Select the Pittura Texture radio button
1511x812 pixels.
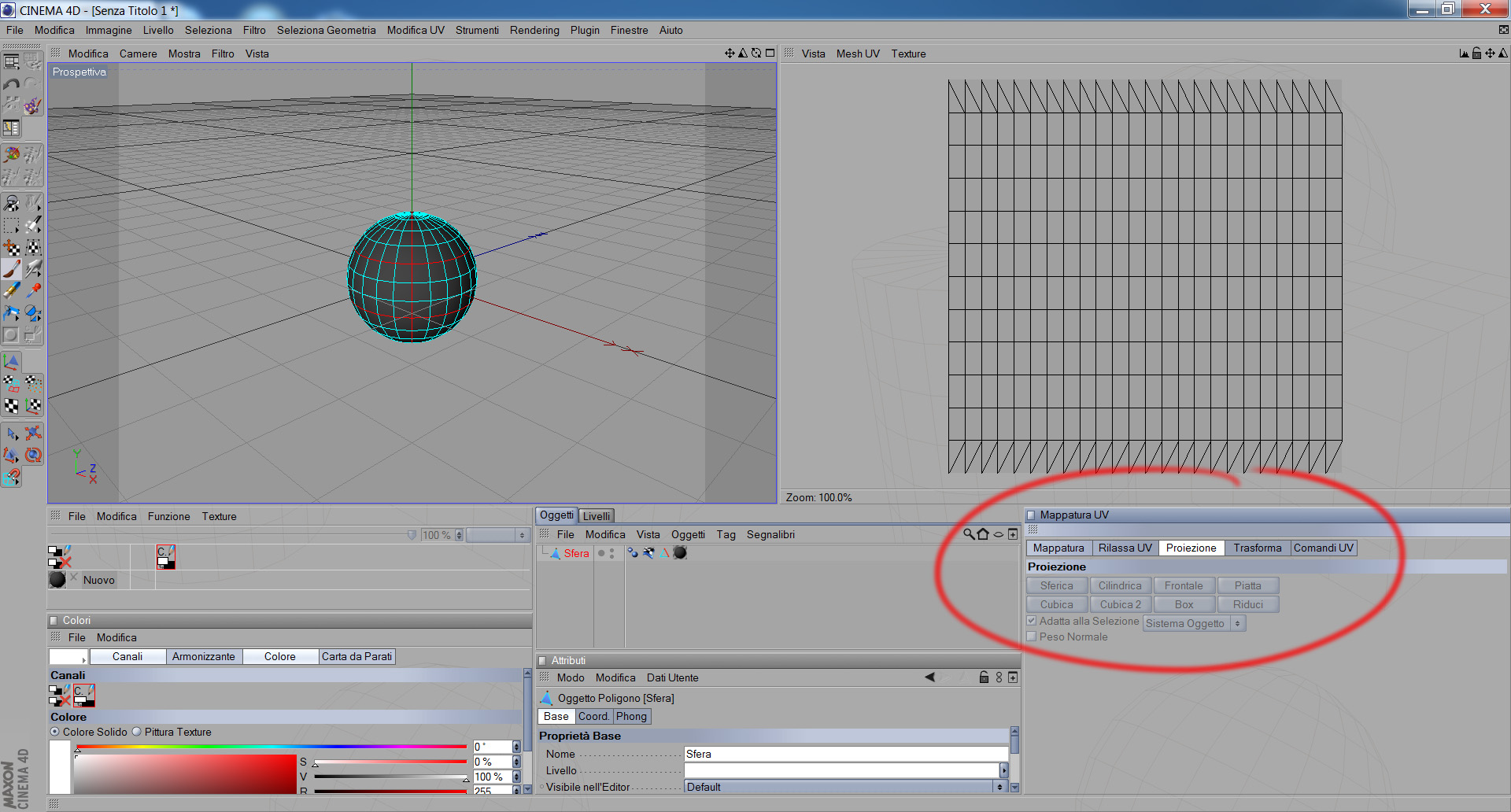pos(137,732)
